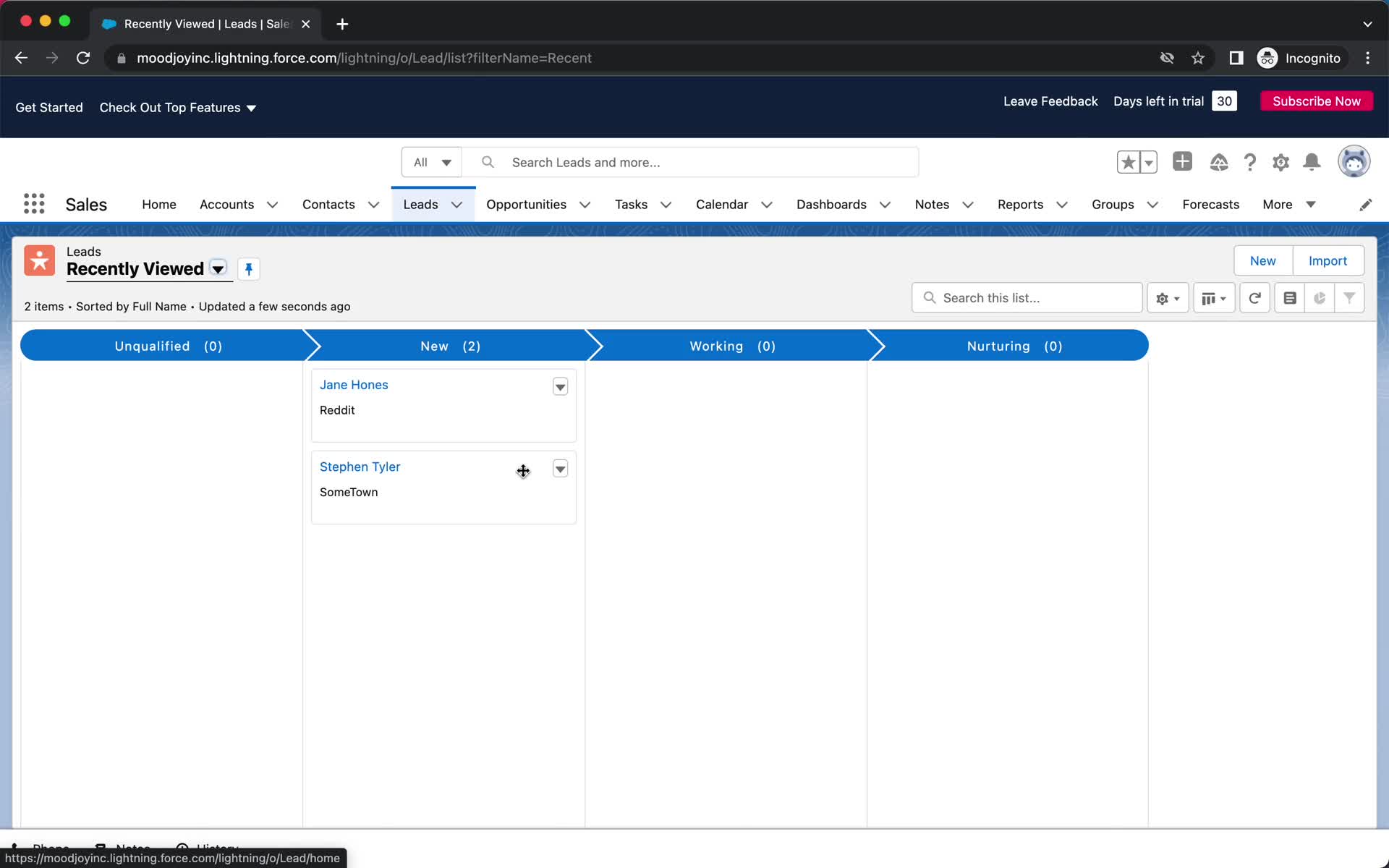Image resolution: width=1389 pixels, height=868 pixels.
Task: Expand the Opportunities tab chevron
Action: tap(585, 205)
